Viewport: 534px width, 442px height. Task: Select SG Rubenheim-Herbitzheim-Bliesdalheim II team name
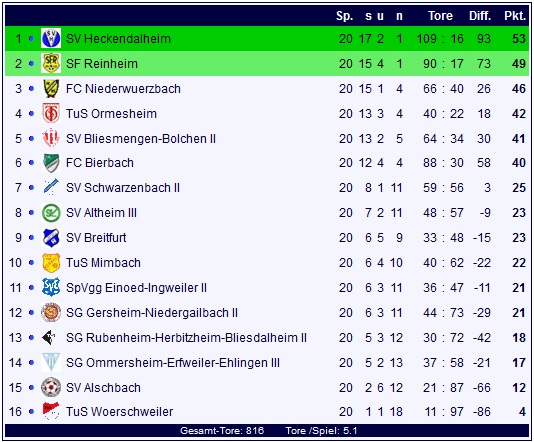[186, 337]
